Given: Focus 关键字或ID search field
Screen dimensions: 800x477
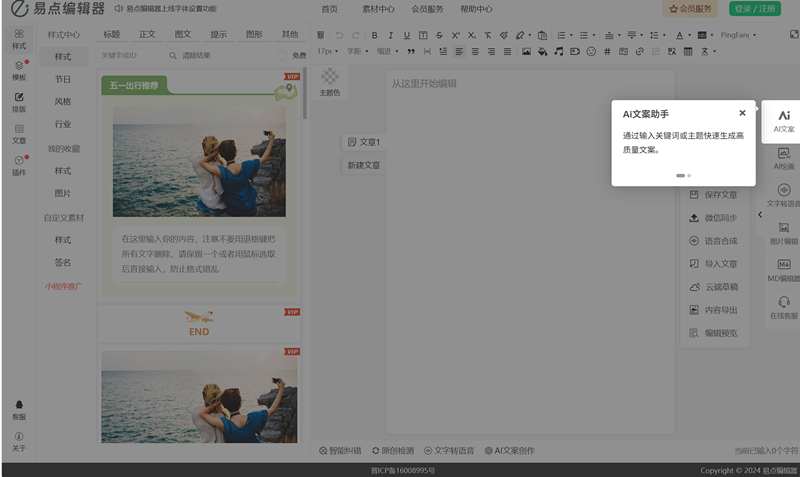Looking at the screenshot, I should [133, 55].
